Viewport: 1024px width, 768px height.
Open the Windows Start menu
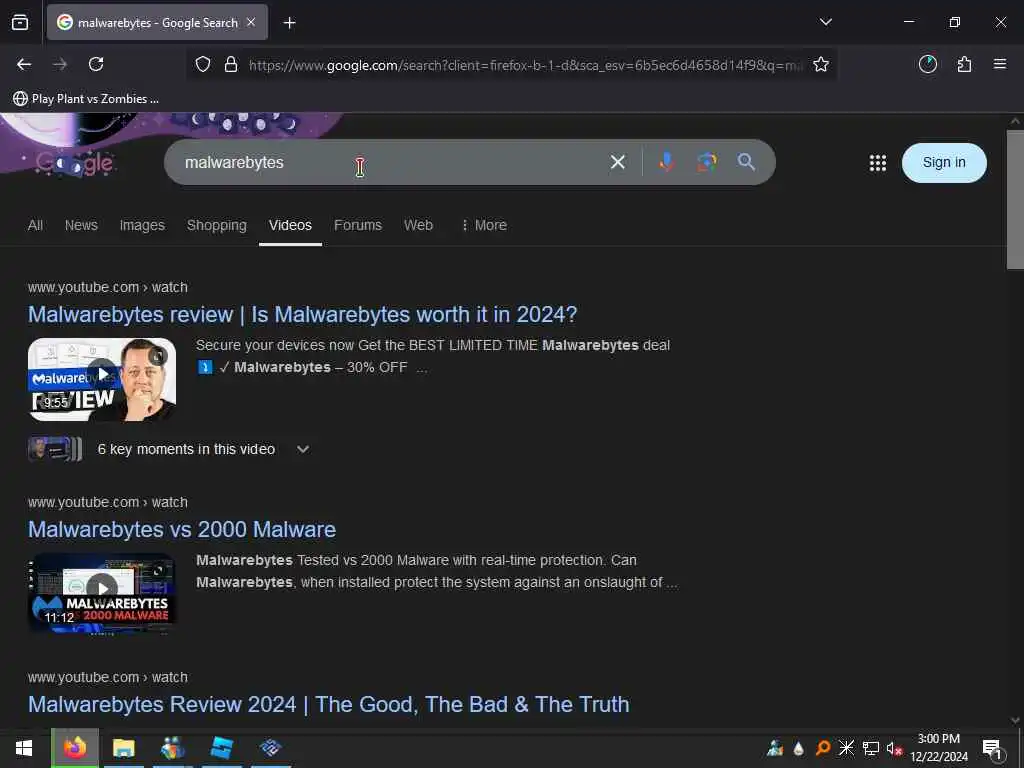tap(24, 748)
